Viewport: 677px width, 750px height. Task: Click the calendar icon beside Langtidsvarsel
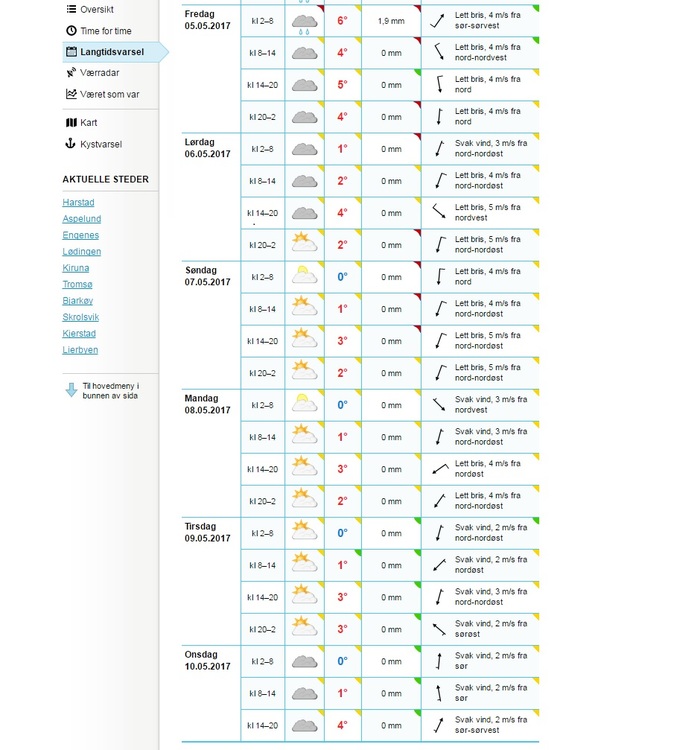coord(71,52)
